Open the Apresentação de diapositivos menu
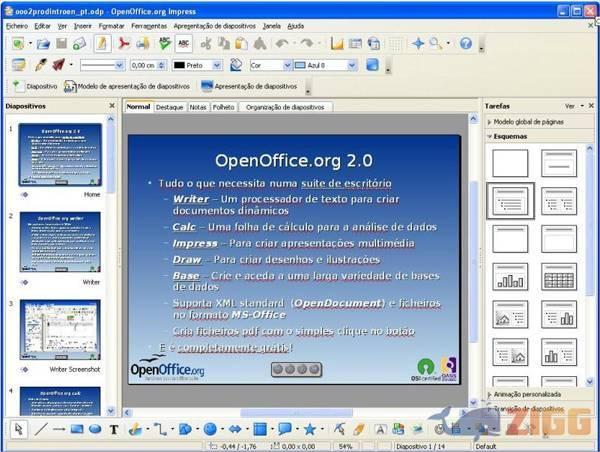The width and height of the screenshot is (600, 452). coord(215,26)
